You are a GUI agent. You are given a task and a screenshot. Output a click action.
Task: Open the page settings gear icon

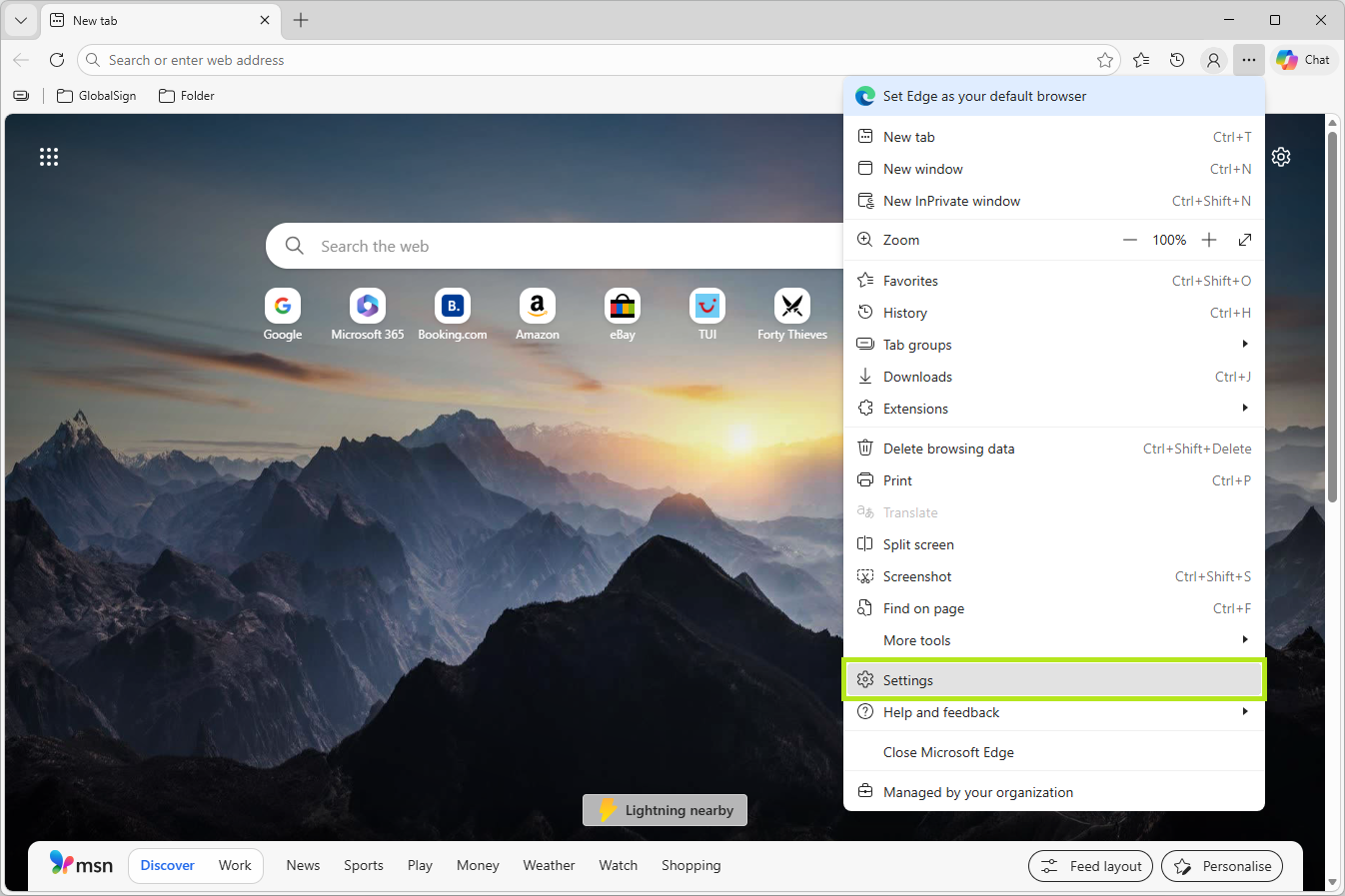click(1281, 157)
